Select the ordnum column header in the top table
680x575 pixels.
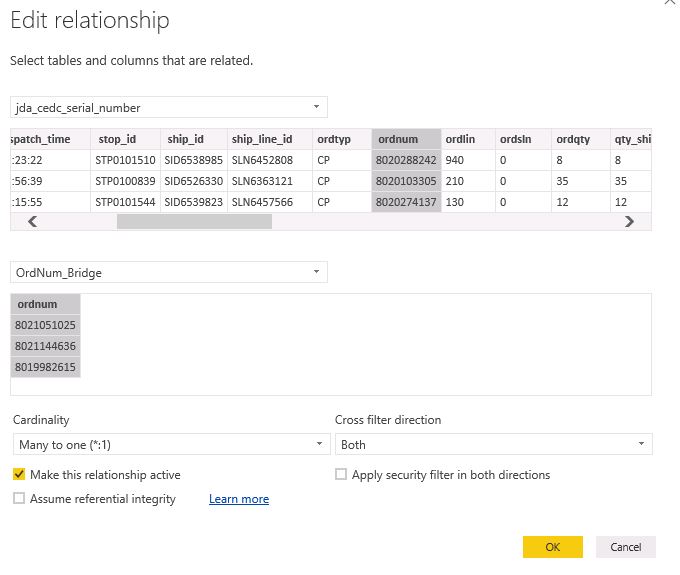pyautogui.click(x=406, y=139)
